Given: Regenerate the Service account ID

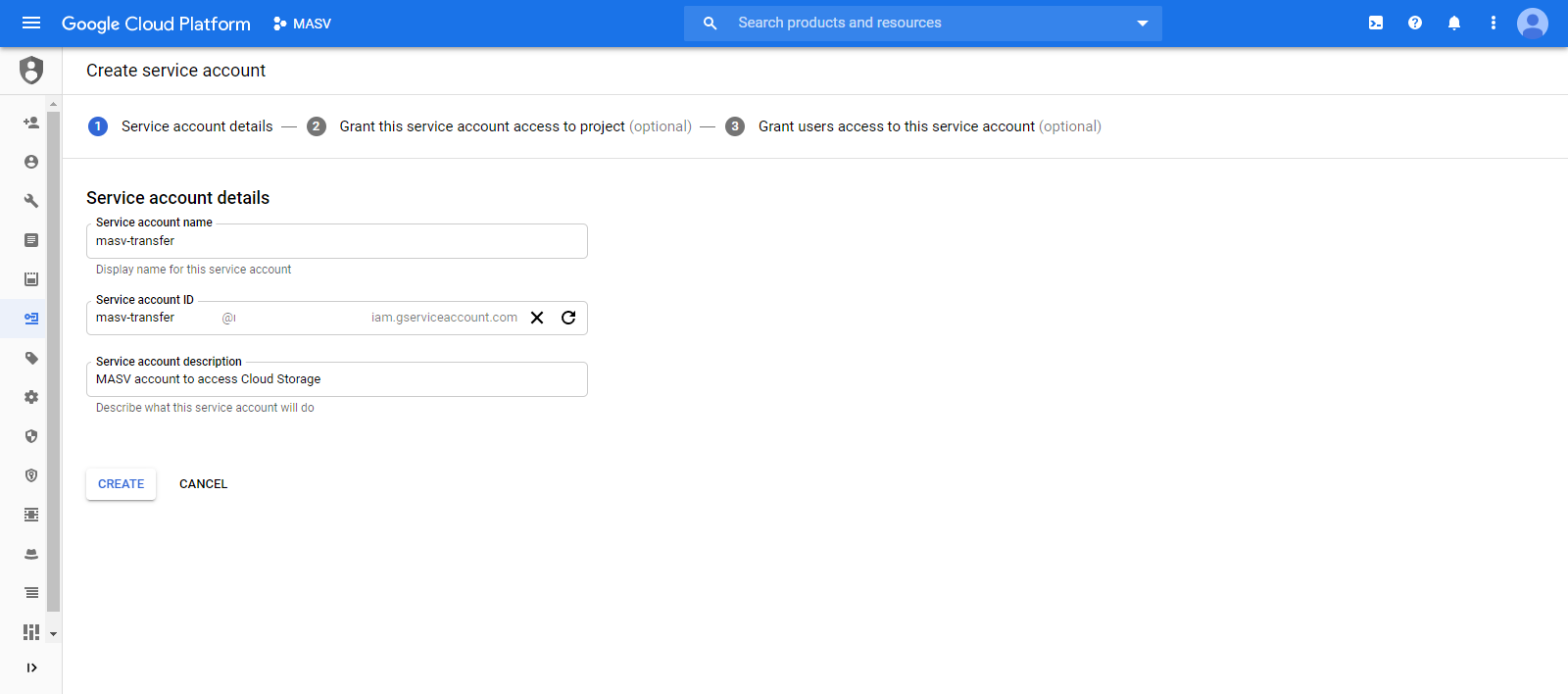Looking at the screenshot, I should point(568,318).
